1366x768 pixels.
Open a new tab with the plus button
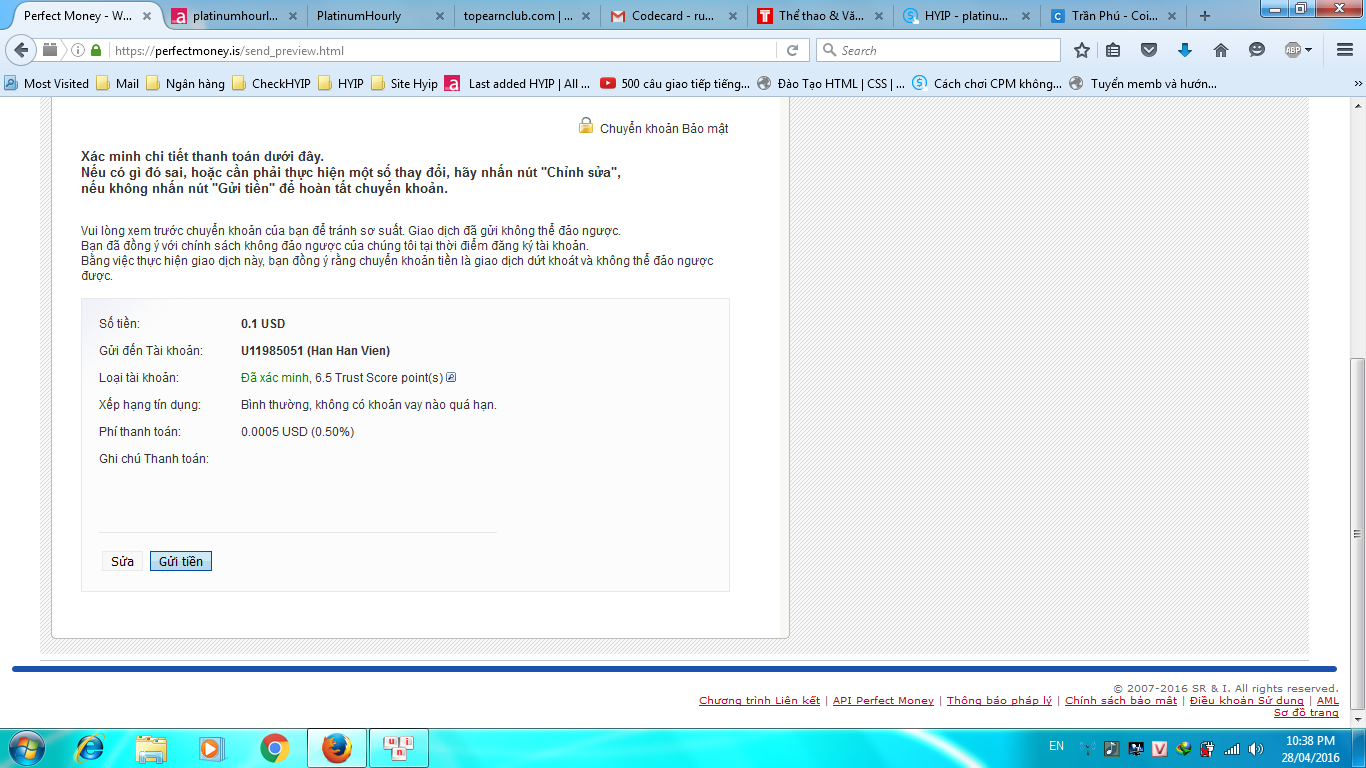pos(1204,16)
